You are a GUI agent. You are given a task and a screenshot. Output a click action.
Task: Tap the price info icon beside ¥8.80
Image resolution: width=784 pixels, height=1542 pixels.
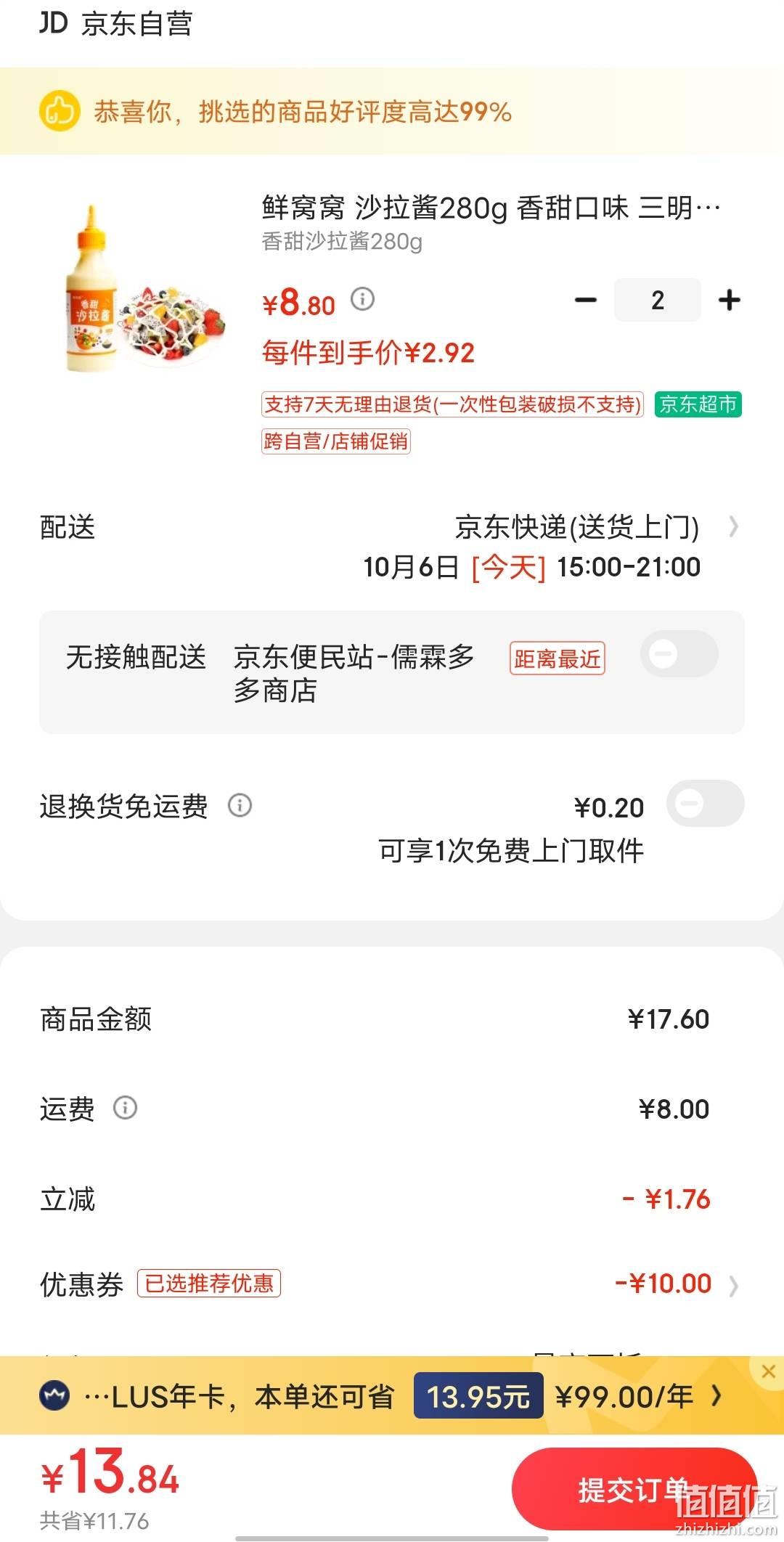[362, 298]
